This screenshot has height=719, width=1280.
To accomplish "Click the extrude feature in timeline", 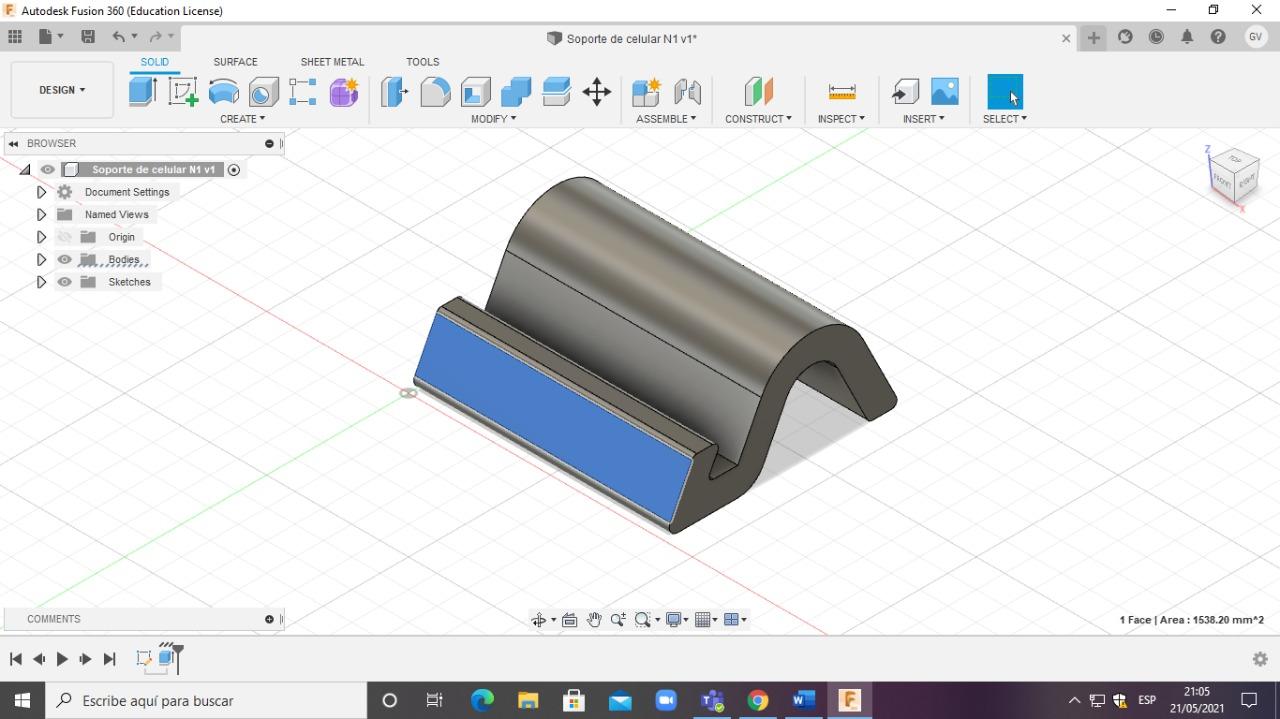I will (166, 659).
